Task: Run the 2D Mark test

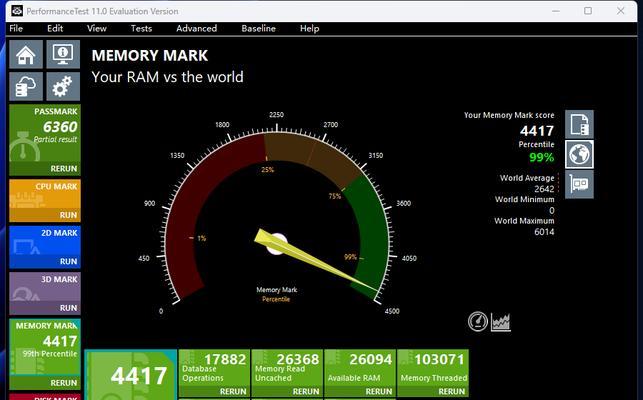Action: click(68, 261)
